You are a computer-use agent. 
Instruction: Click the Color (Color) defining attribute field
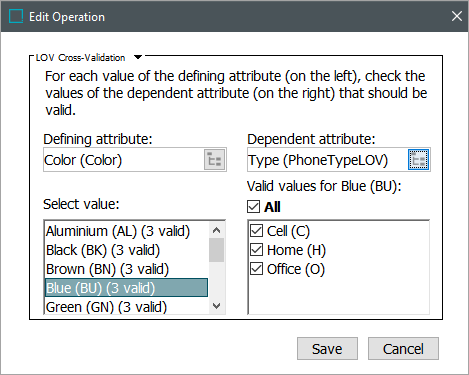click(x=123, y=160)
